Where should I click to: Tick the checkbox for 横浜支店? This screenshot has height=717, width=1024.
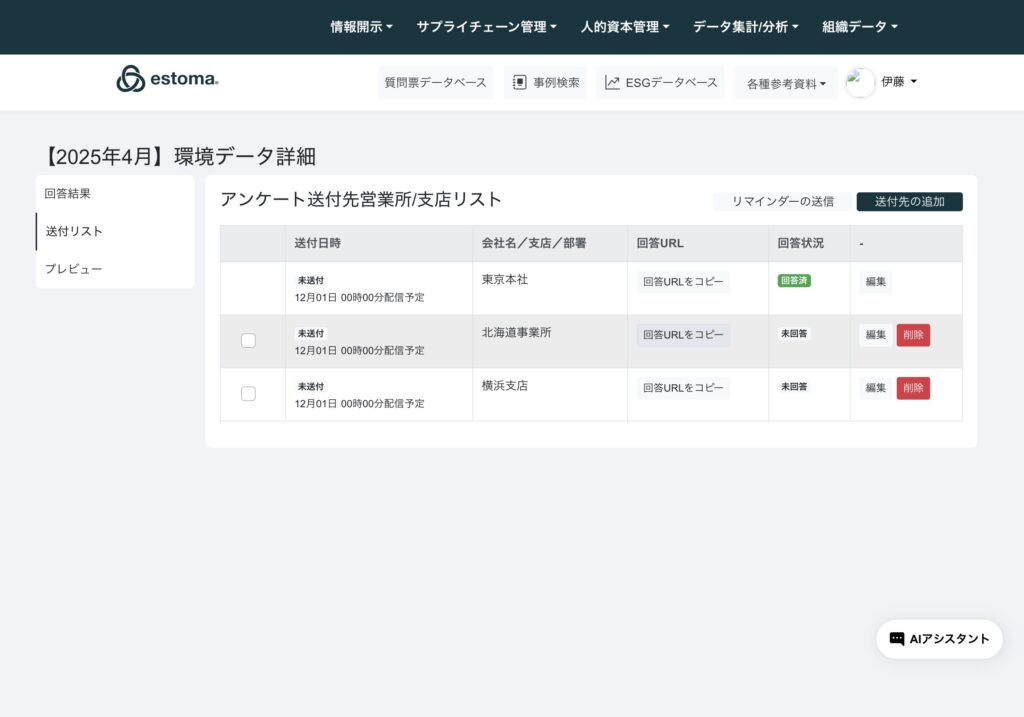click(x=248, y=394)
